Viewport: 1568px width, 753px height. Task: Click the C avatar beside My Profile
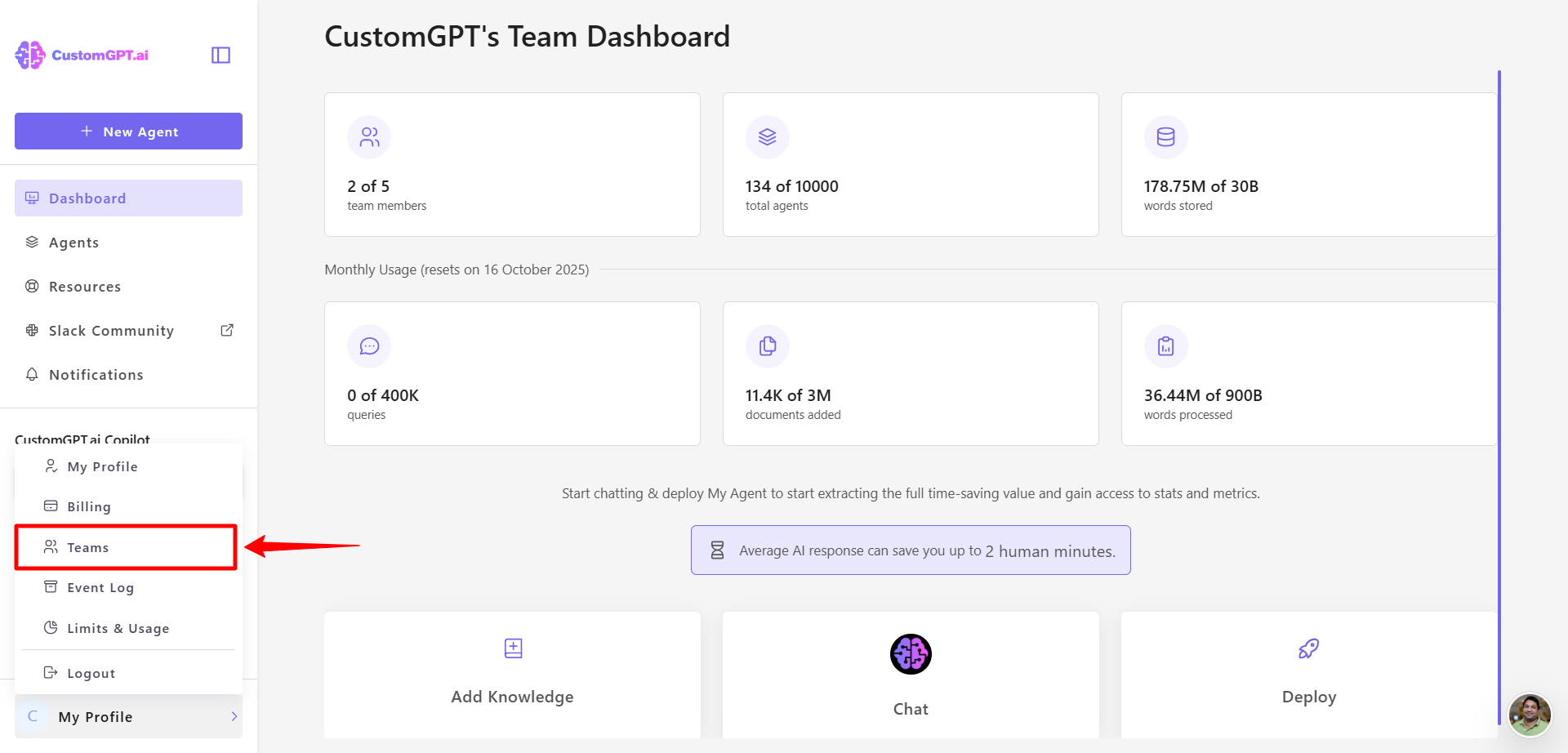[x=33, y=716]
